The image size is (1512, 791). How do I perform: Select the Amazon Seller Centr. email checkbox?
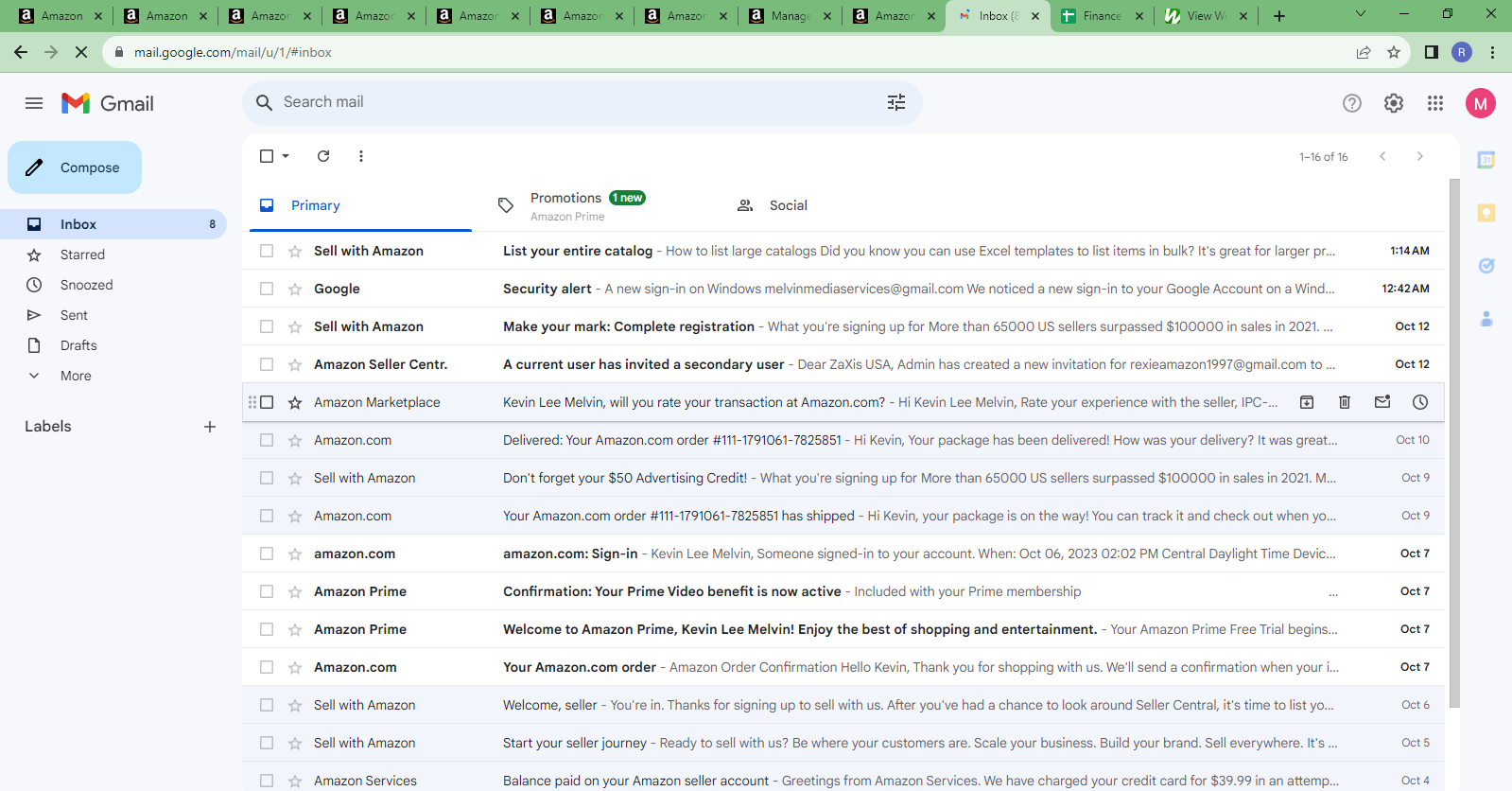pyautogui.click(x=267, y=364)
